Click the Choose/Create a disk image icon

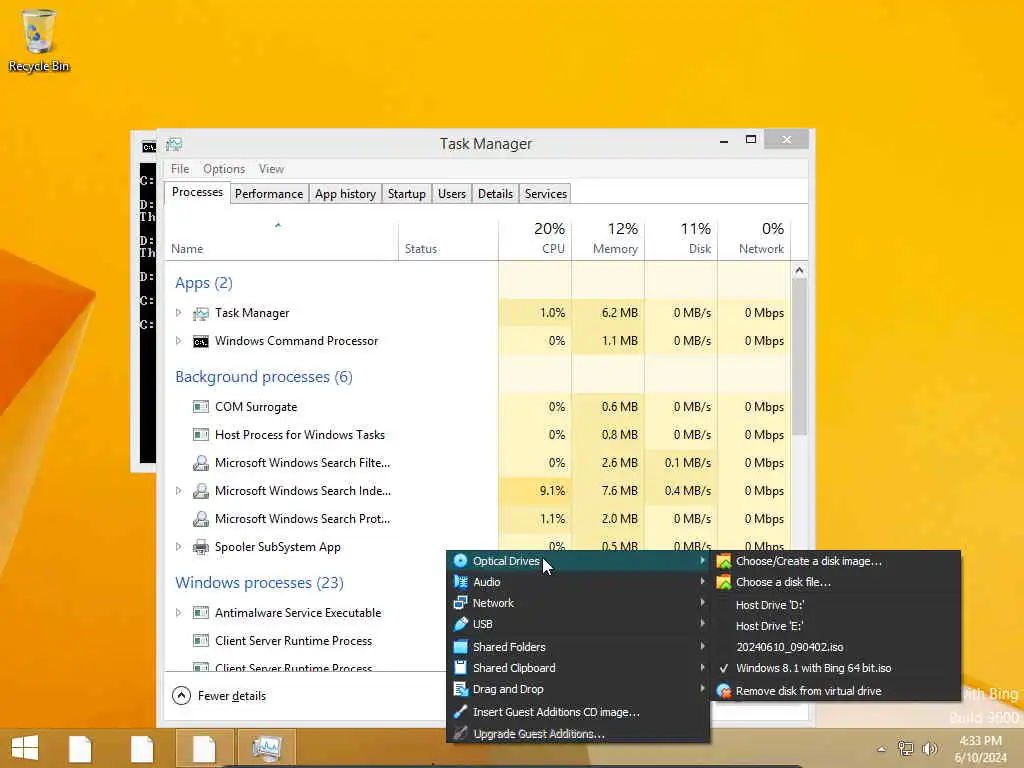723,560
